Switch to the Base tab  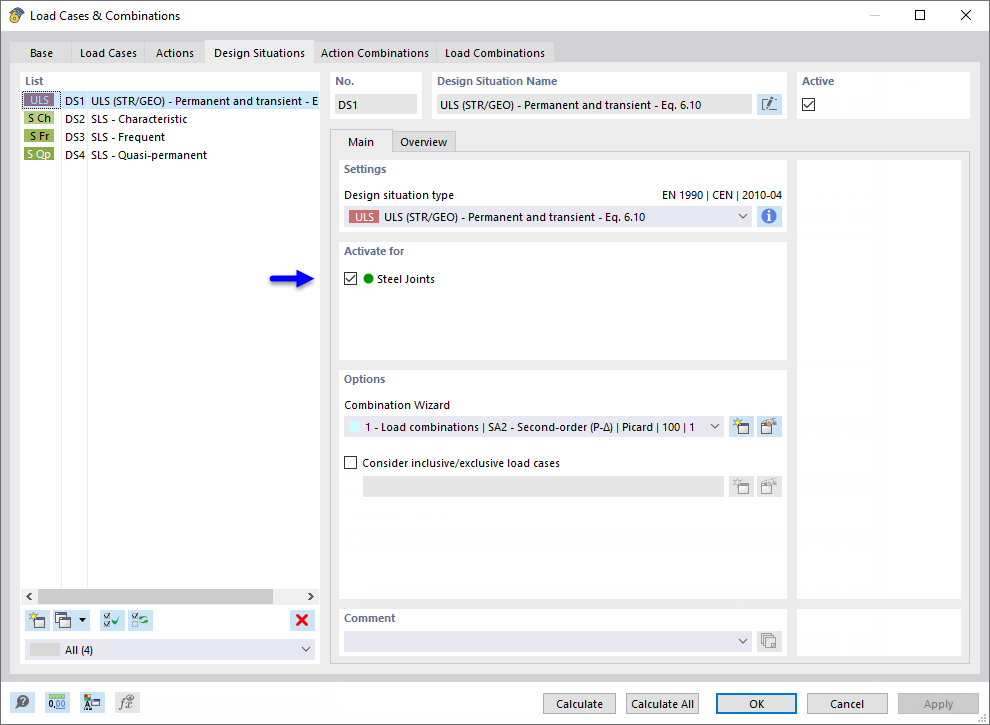tap(41, 53)
